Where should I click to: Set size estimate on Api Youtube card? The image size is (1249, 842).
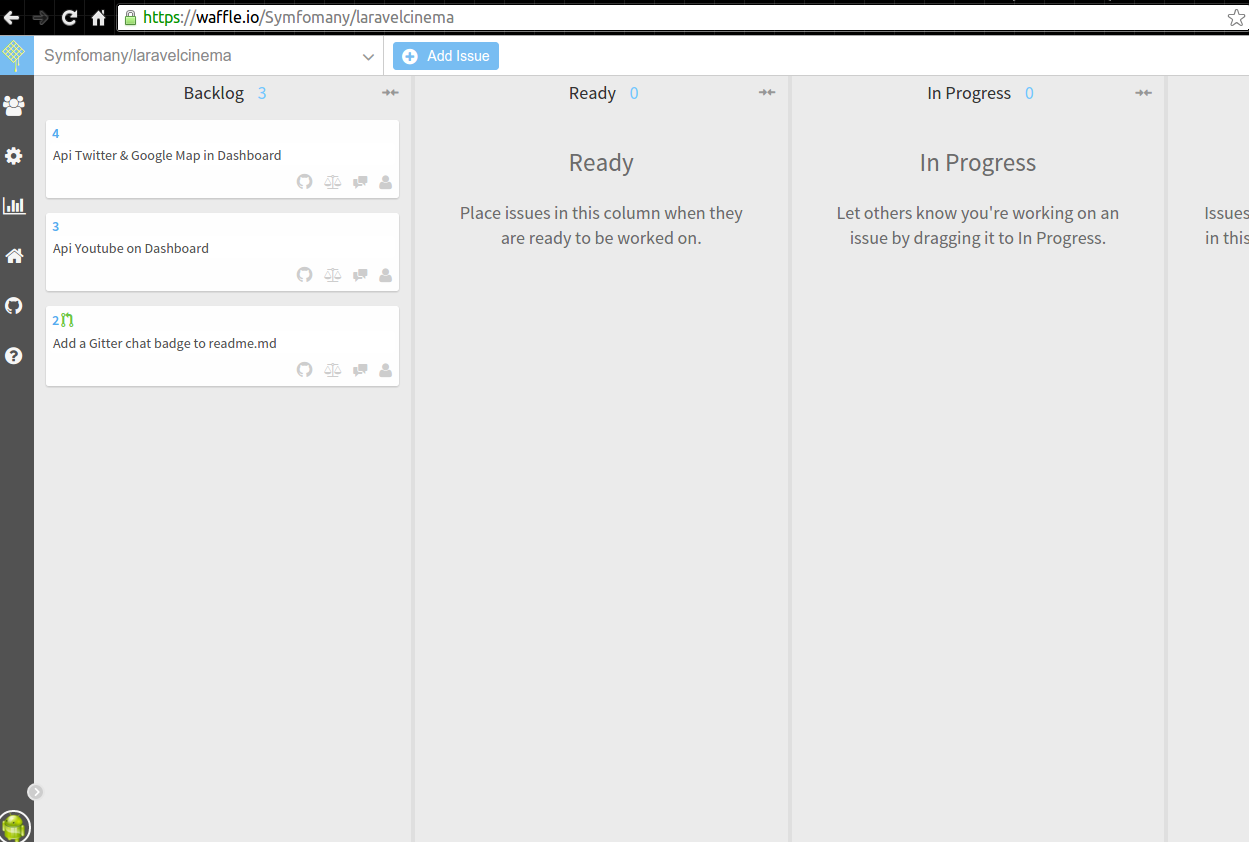(333, 275)
